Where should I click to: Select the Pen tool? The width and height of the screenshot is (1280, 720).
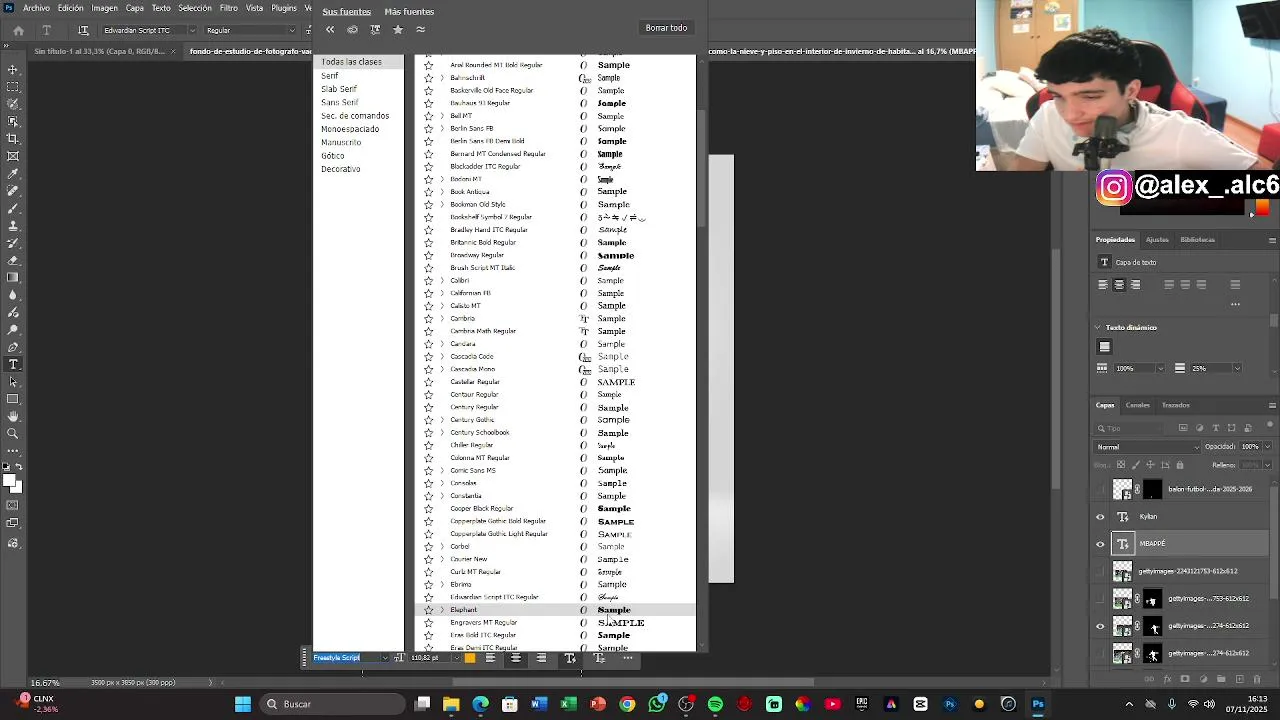(13, 346)
